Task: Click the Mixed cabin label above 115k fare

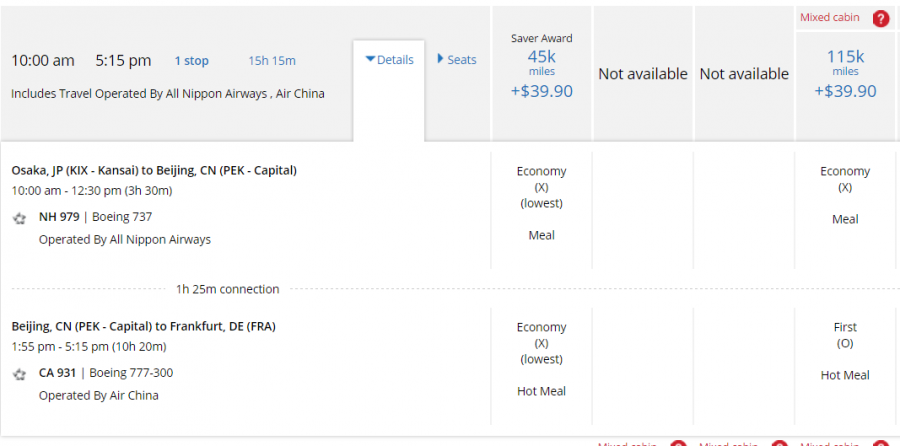Action: coord(829,18)
